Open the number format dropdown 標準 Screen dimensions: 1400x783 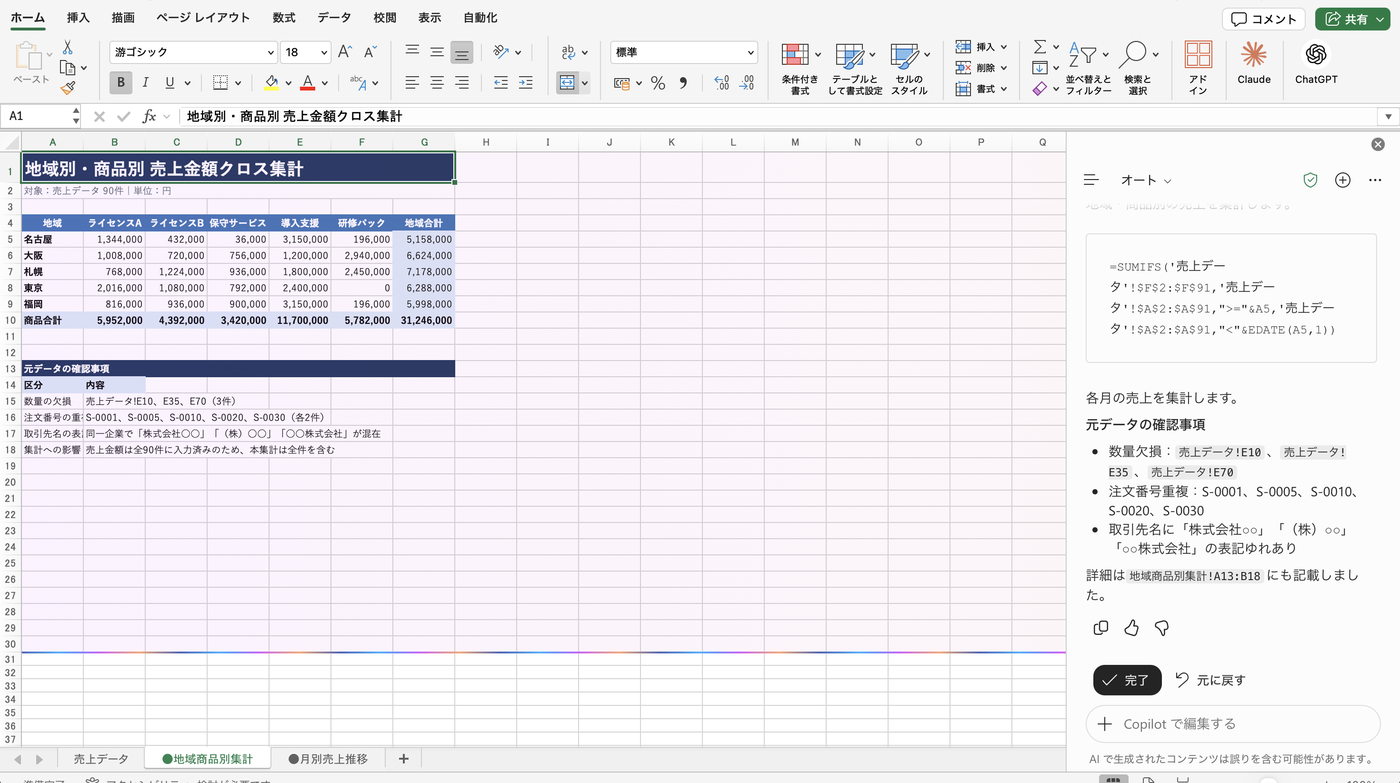tap(750, 52)
